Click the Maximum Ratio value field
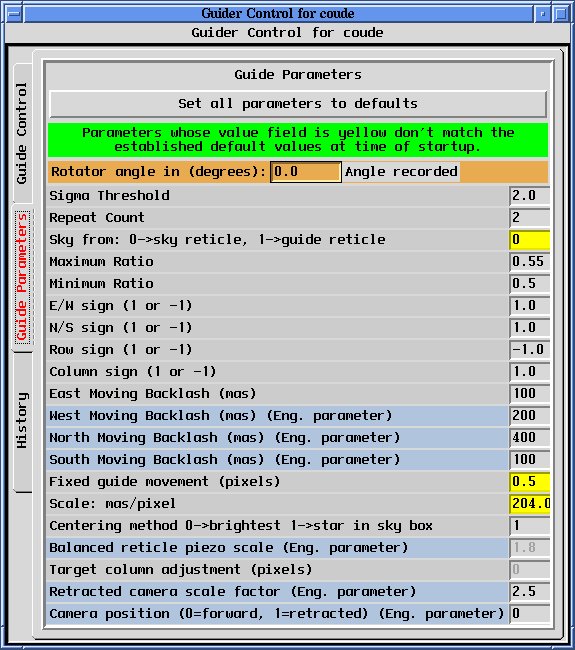Viewport: 575px width, 650px height. [x=529, y=262]
